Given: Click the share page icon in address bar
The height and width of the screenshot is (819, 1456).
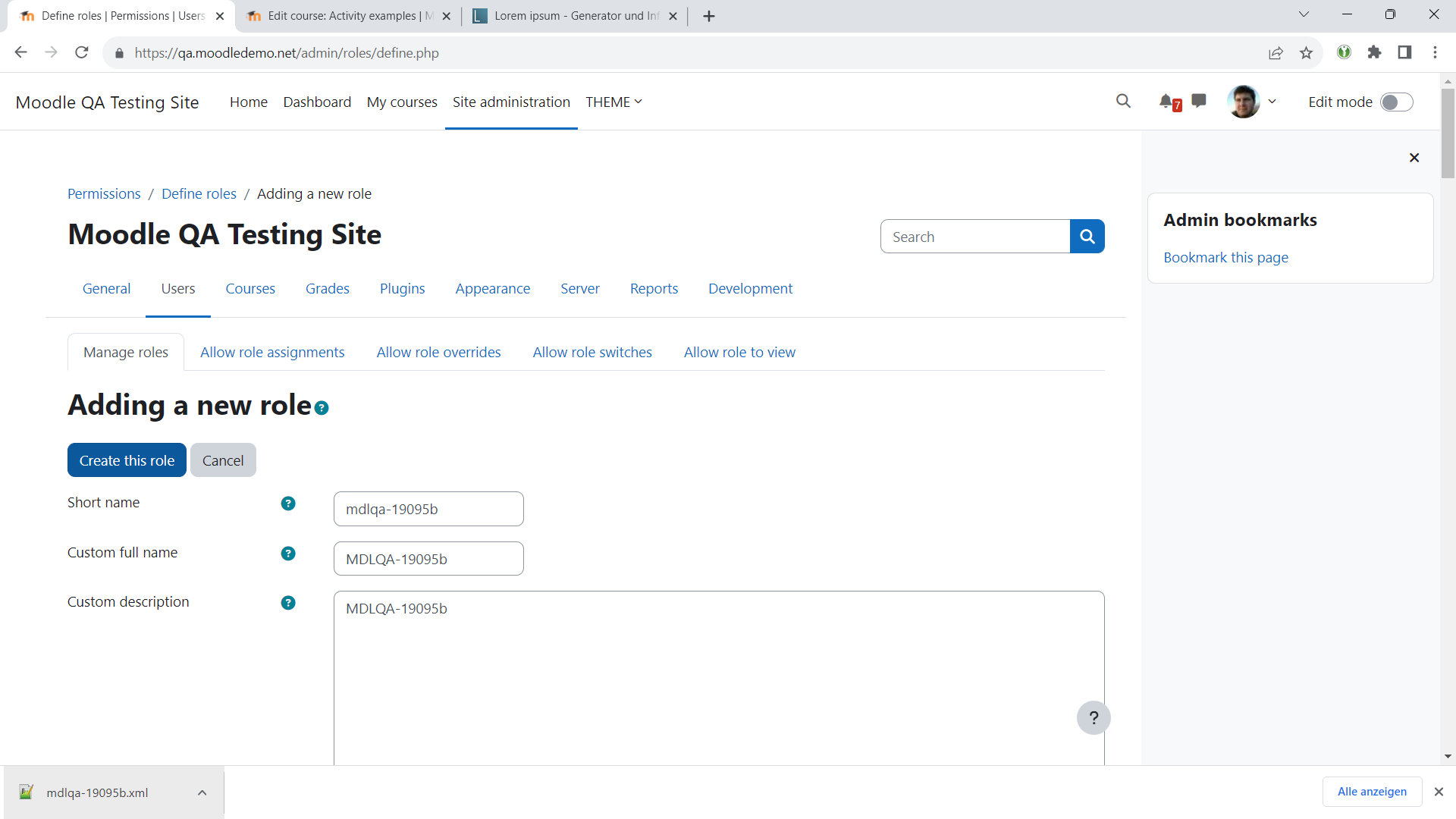Looking at the screenshot, I should click(1276, 52).
